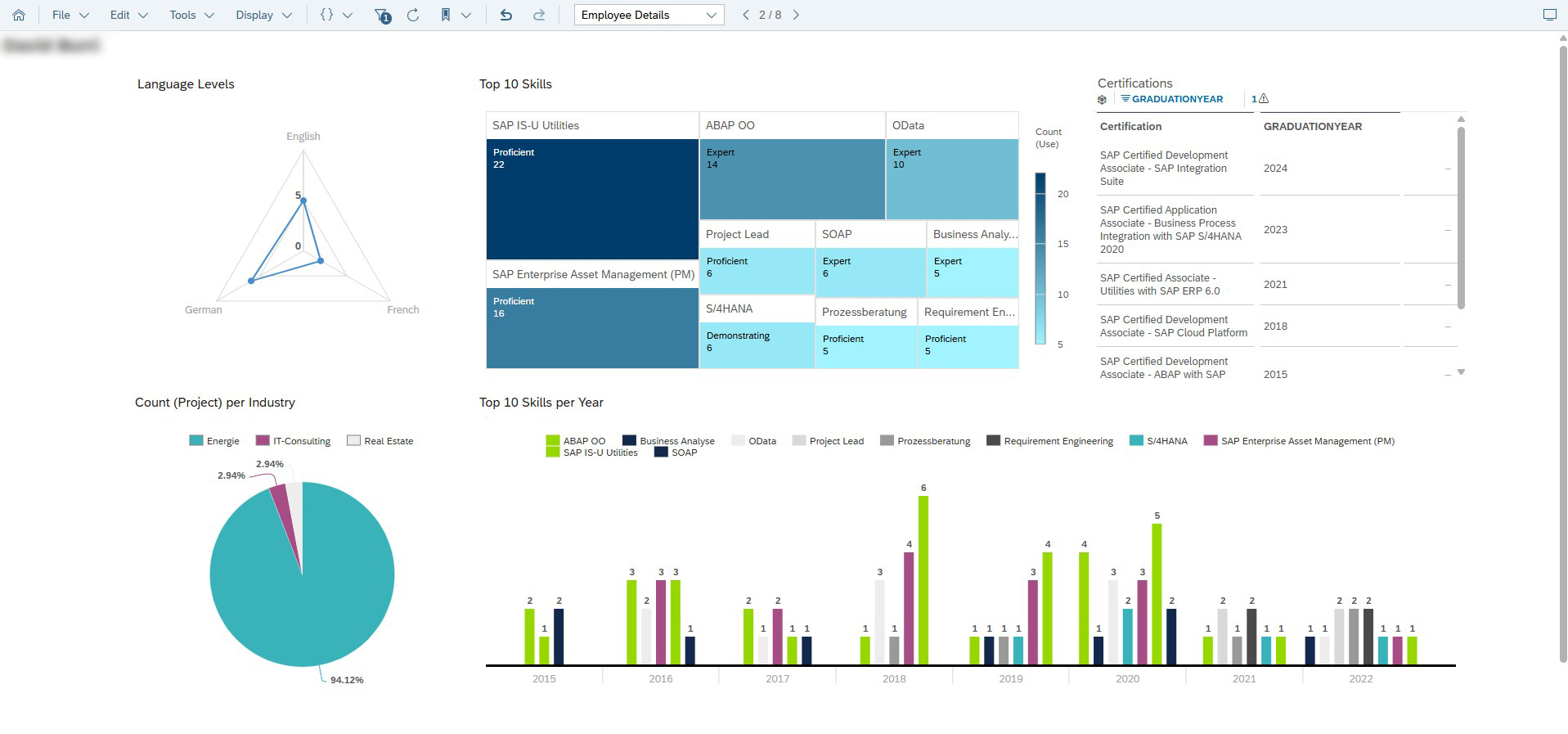Click the GRADUATIONYEAR column header
The height and width of the screenshot is (734, 1568).
[1313, 126]
